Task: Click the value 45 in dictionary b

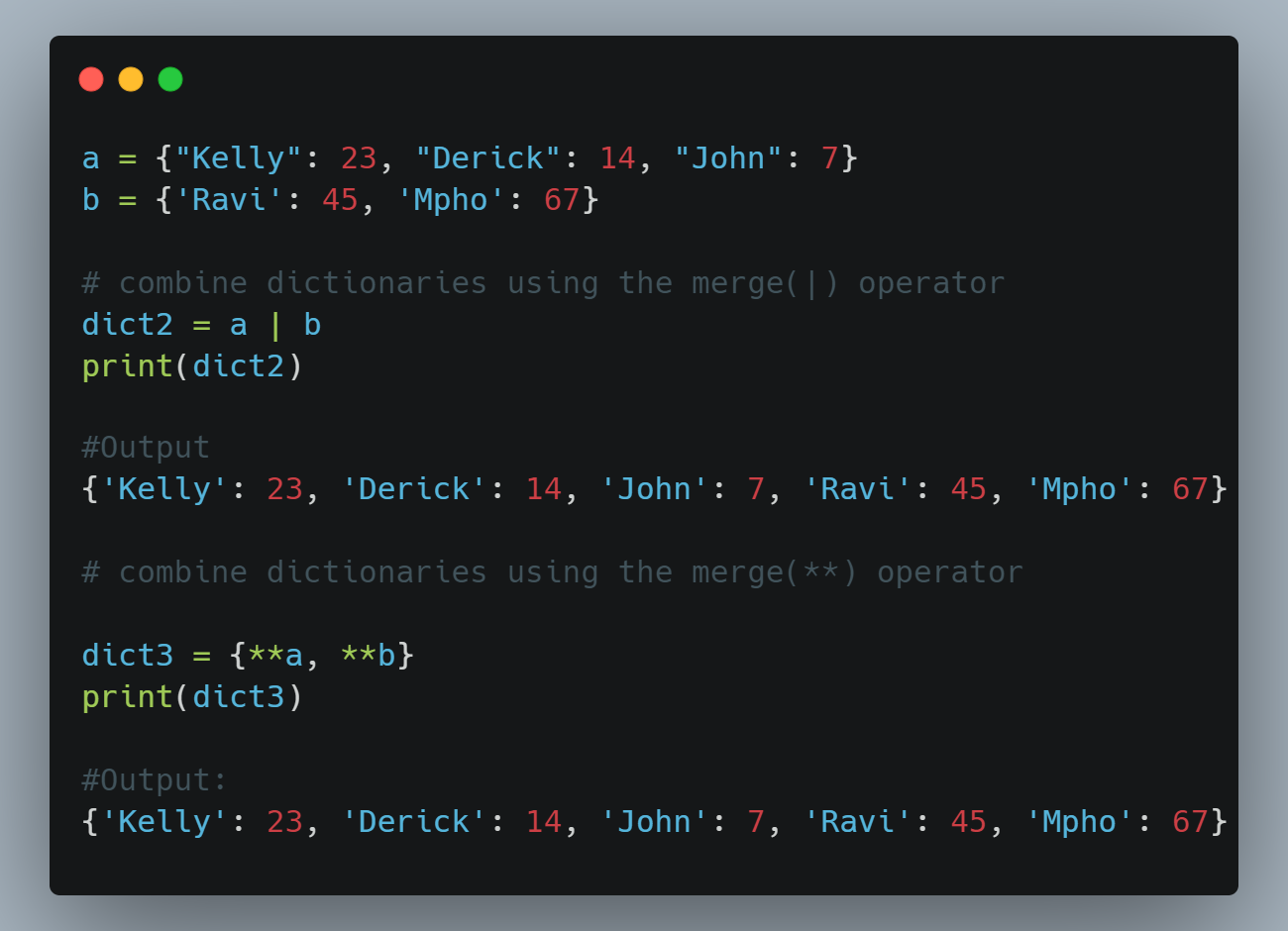Action: [x=340, y=200]
